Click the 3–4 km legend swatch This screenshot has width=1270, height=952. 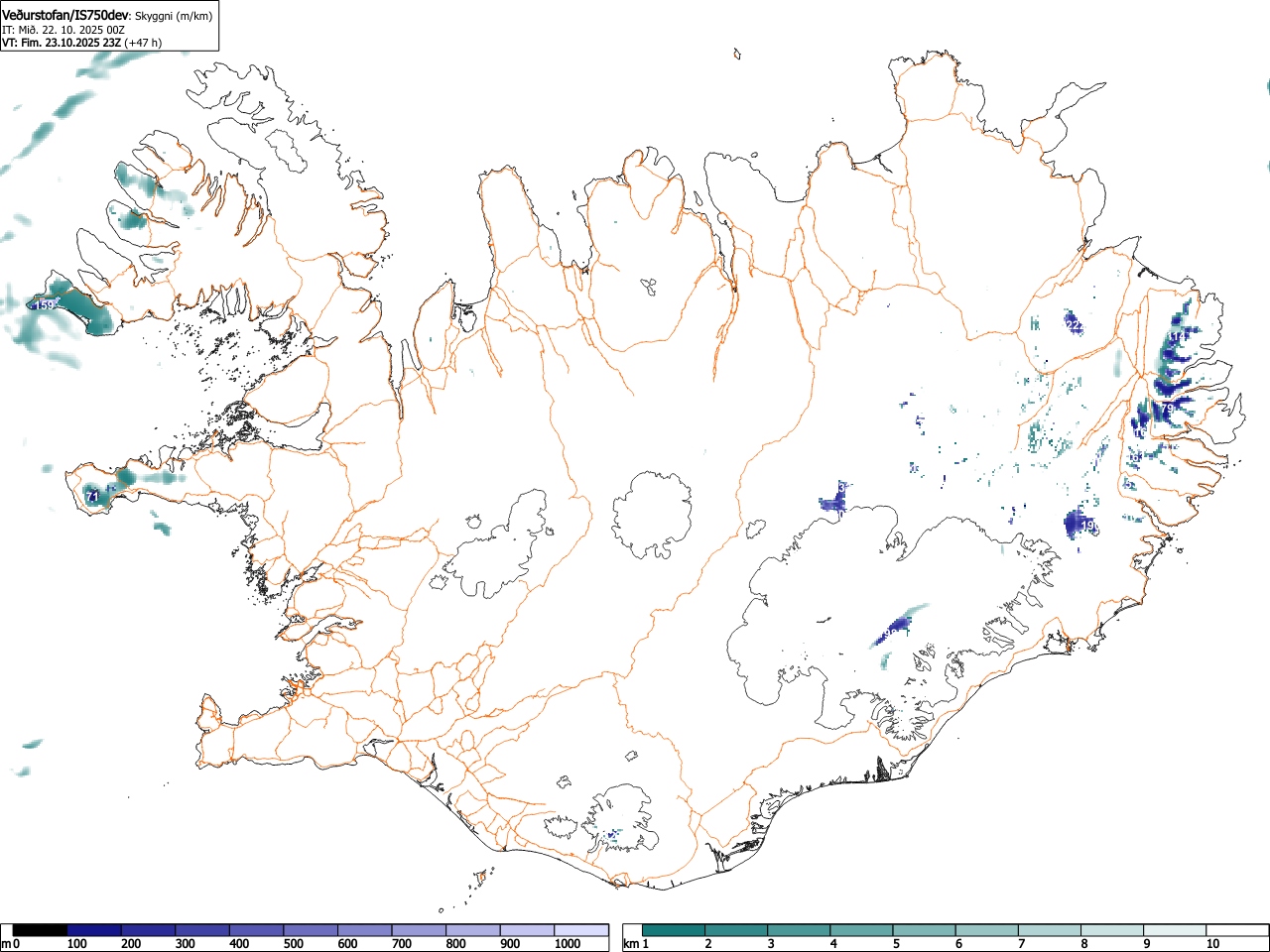800,930
